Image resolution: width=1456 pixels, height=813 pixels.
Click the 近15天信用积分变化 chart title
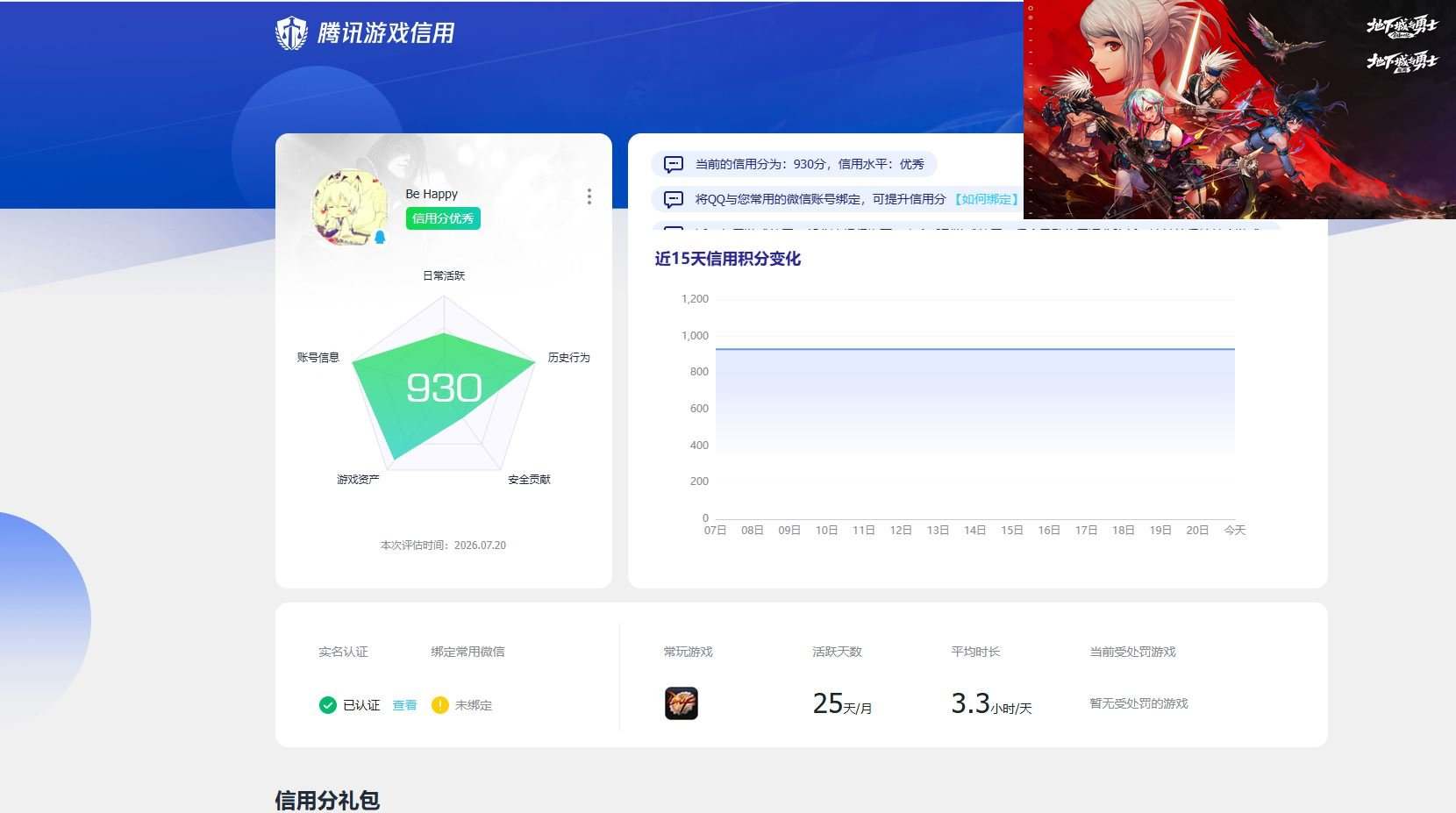pos(727,259)
